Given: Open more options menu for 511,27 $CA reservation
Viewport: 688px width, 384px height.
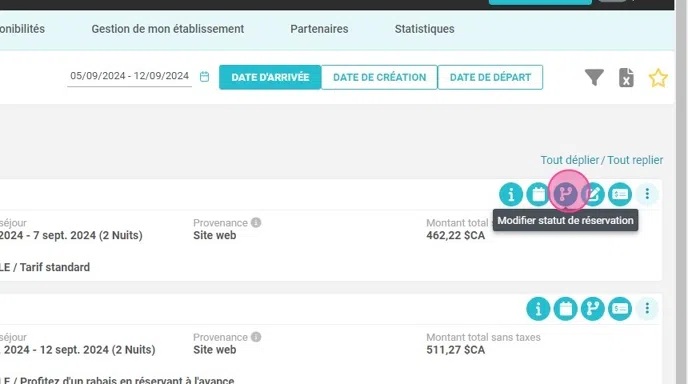Looking at the screenshot, I should pyautogui.click(x=647, y=309).
